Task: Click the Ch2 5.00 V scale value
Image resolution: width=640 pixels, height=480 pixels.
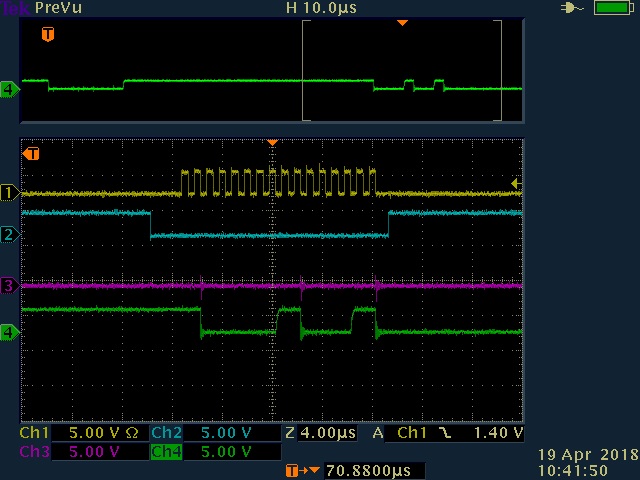Action: click(x=226, y=433)
